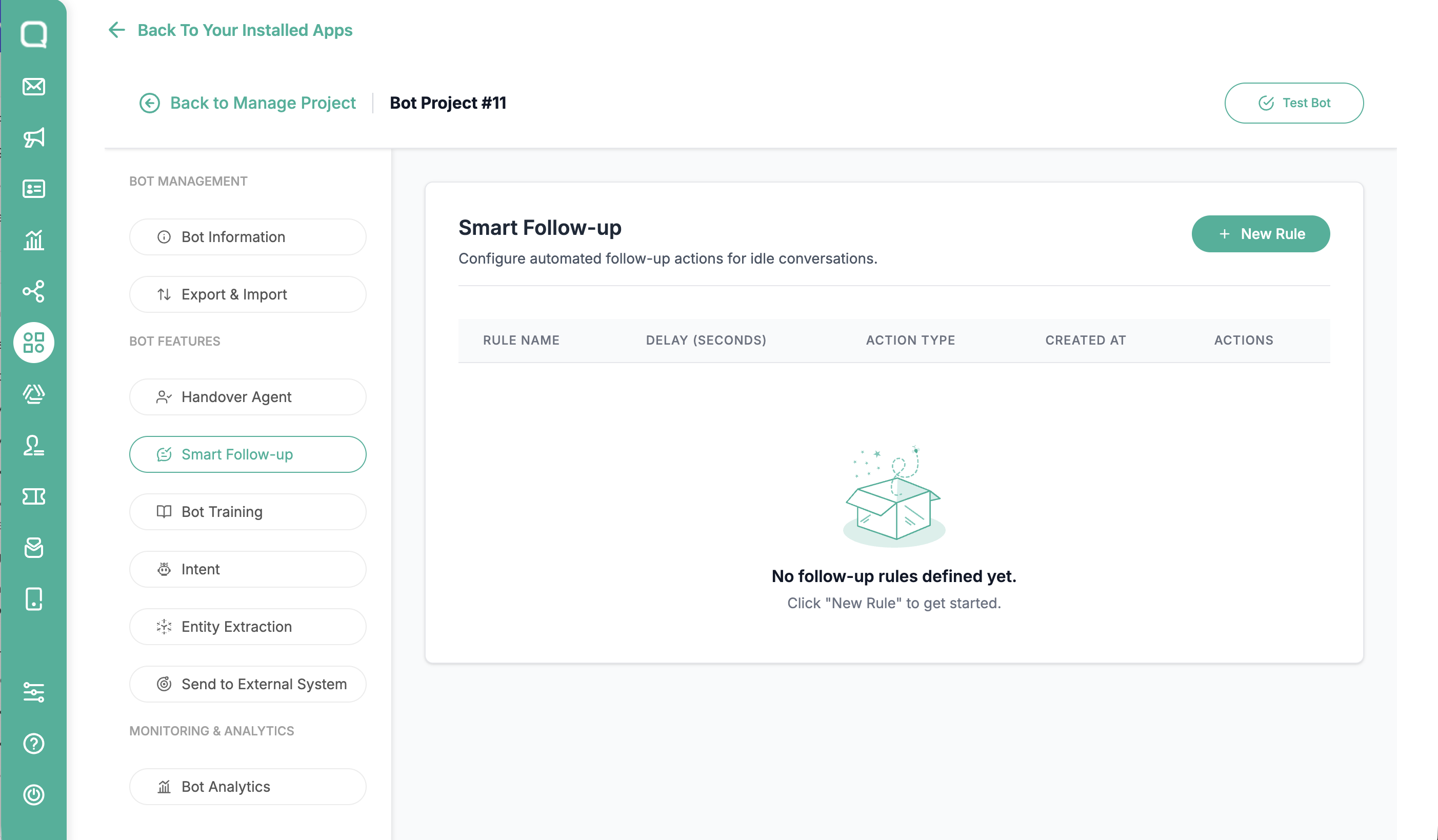Screen dimensions: 1438x840
Task: Open the ticket icon in sidebar
Action: coord(34,496)
